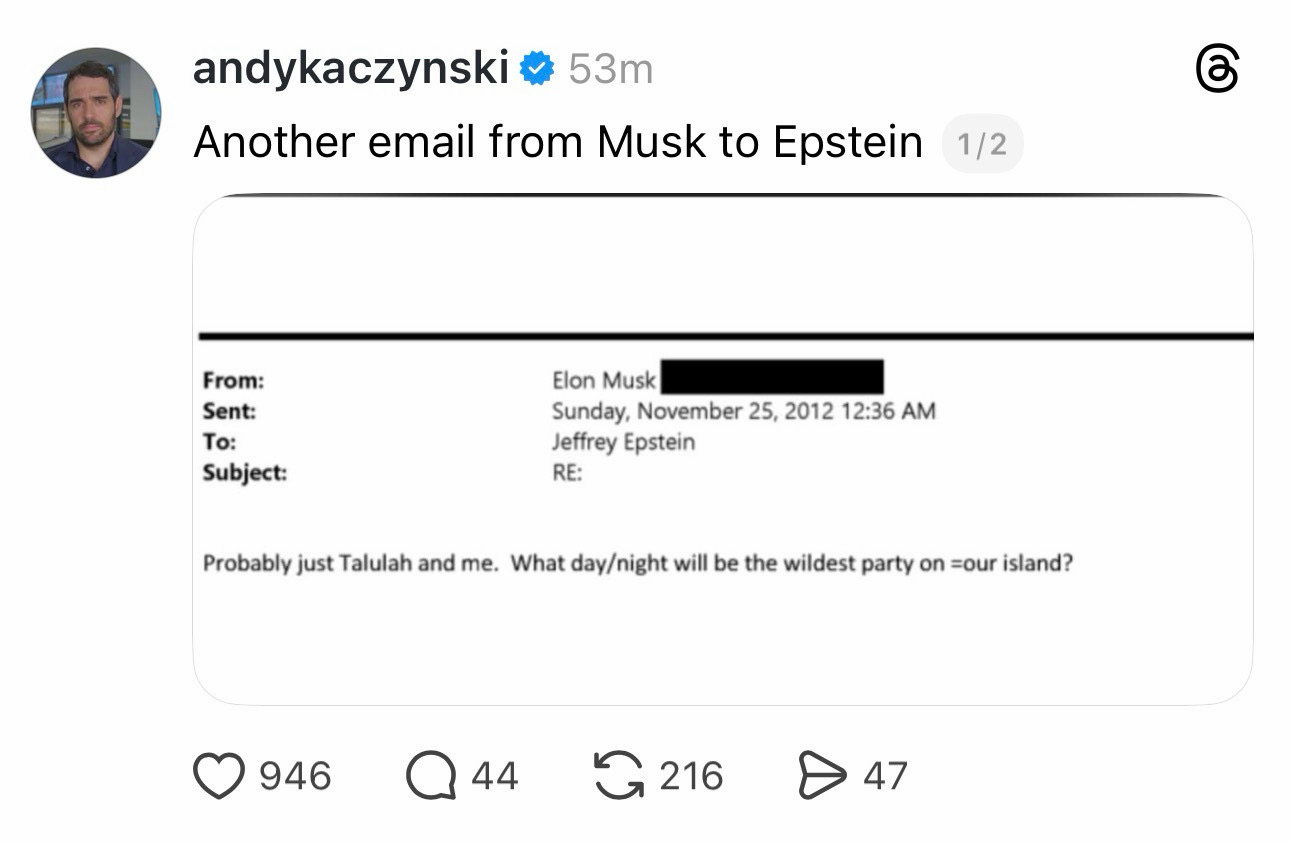Open the attached email screenshot image
The image size is (1290, 844).
click(x=722, y=450)
